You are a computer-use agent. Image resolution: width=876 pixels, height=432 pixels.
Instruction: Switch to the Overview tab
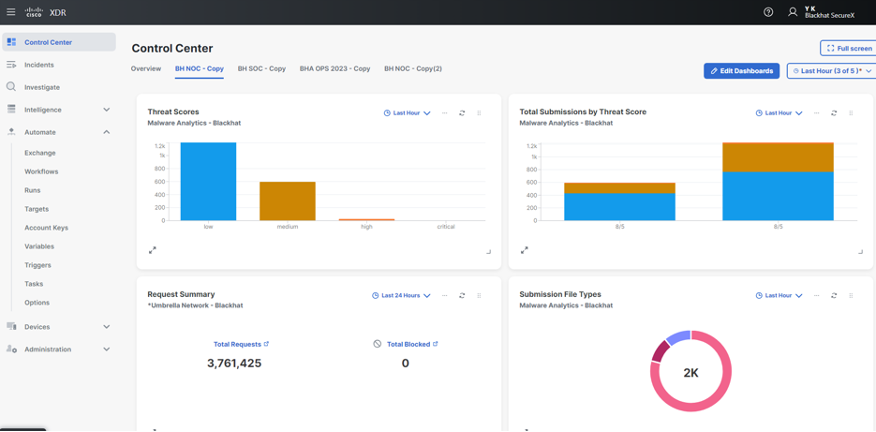146,69
